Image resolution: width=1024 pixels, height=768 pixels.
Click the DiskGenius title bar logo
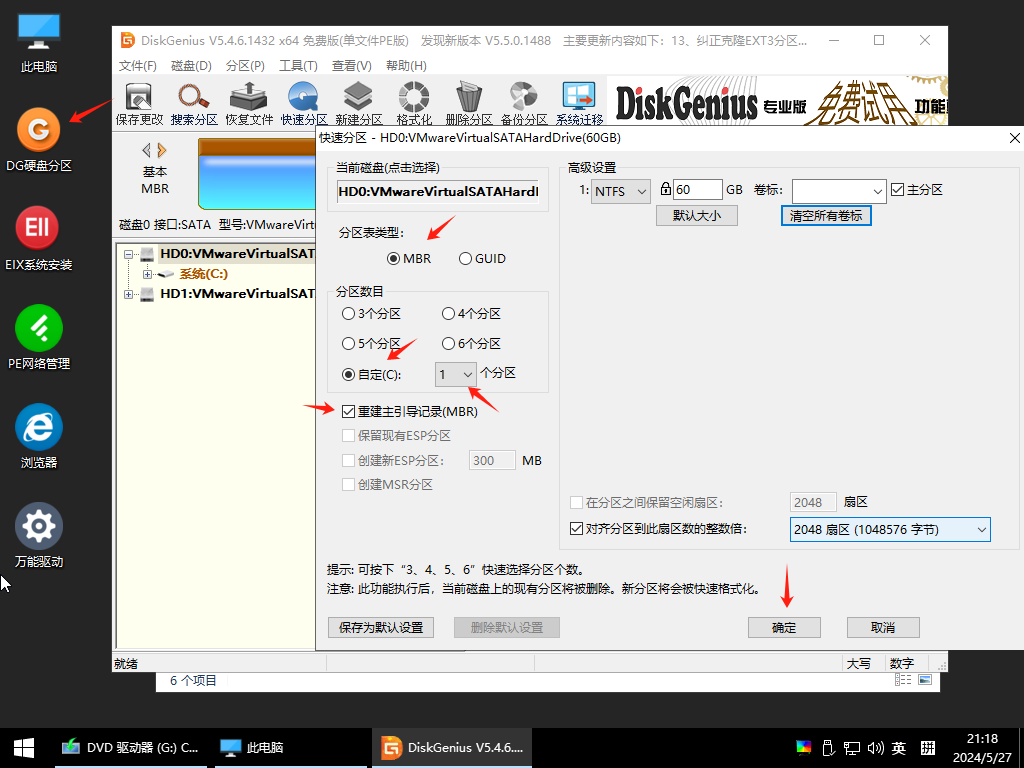(x=128, y=40)
